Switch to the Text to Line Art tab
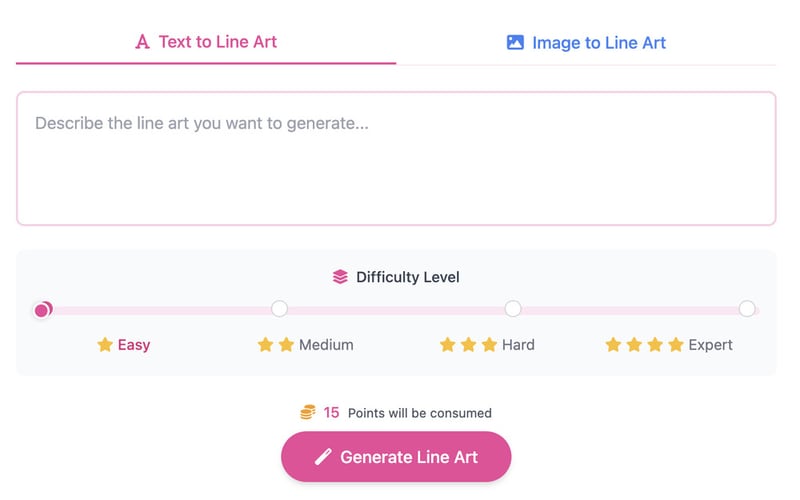 tap(206, 42)
